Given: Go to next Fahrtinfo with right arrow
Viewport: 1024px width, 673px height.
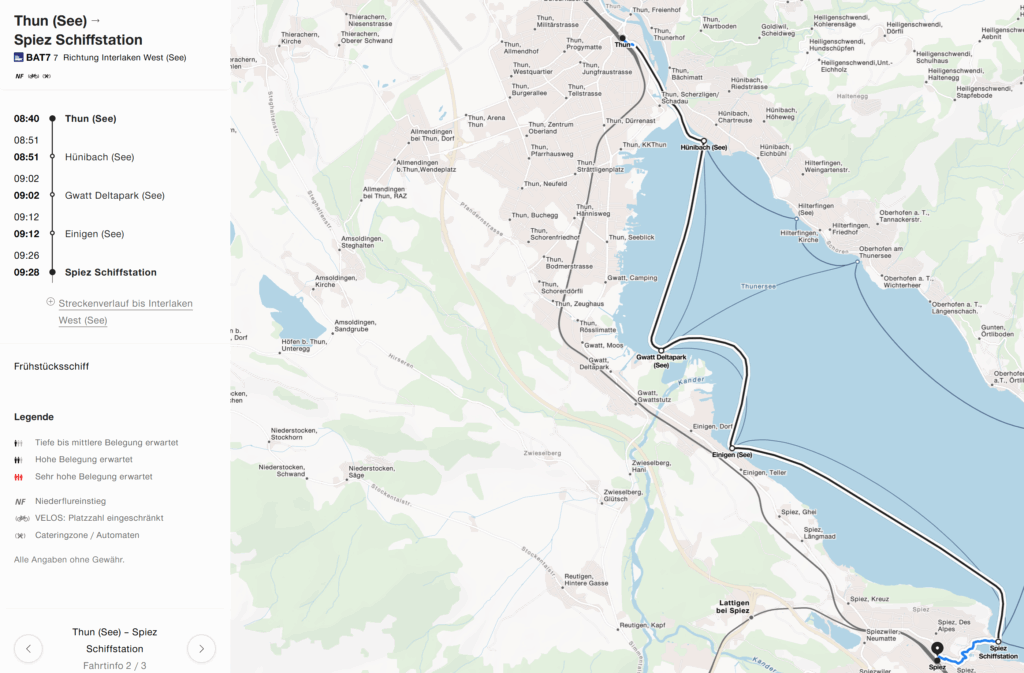Looking at the screenshot, I should pos(201,649).
